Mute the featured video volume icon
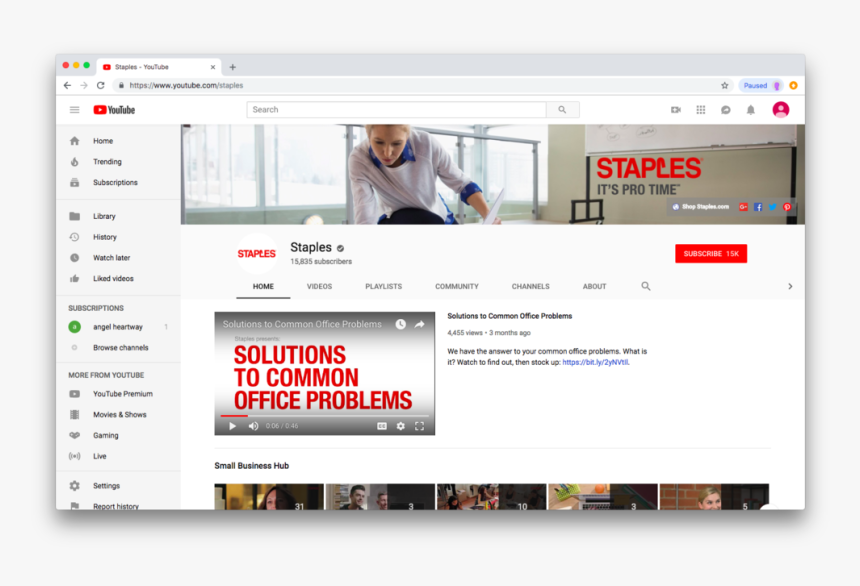 253,426
